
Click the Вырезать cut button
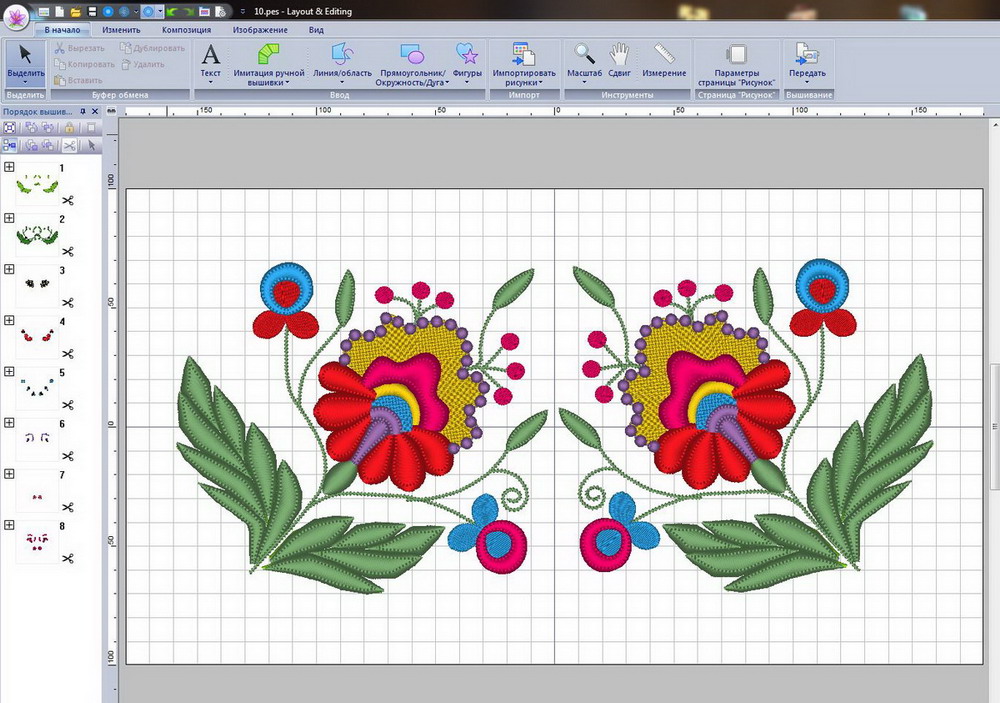pyautogui.click(x=80, y=48)
